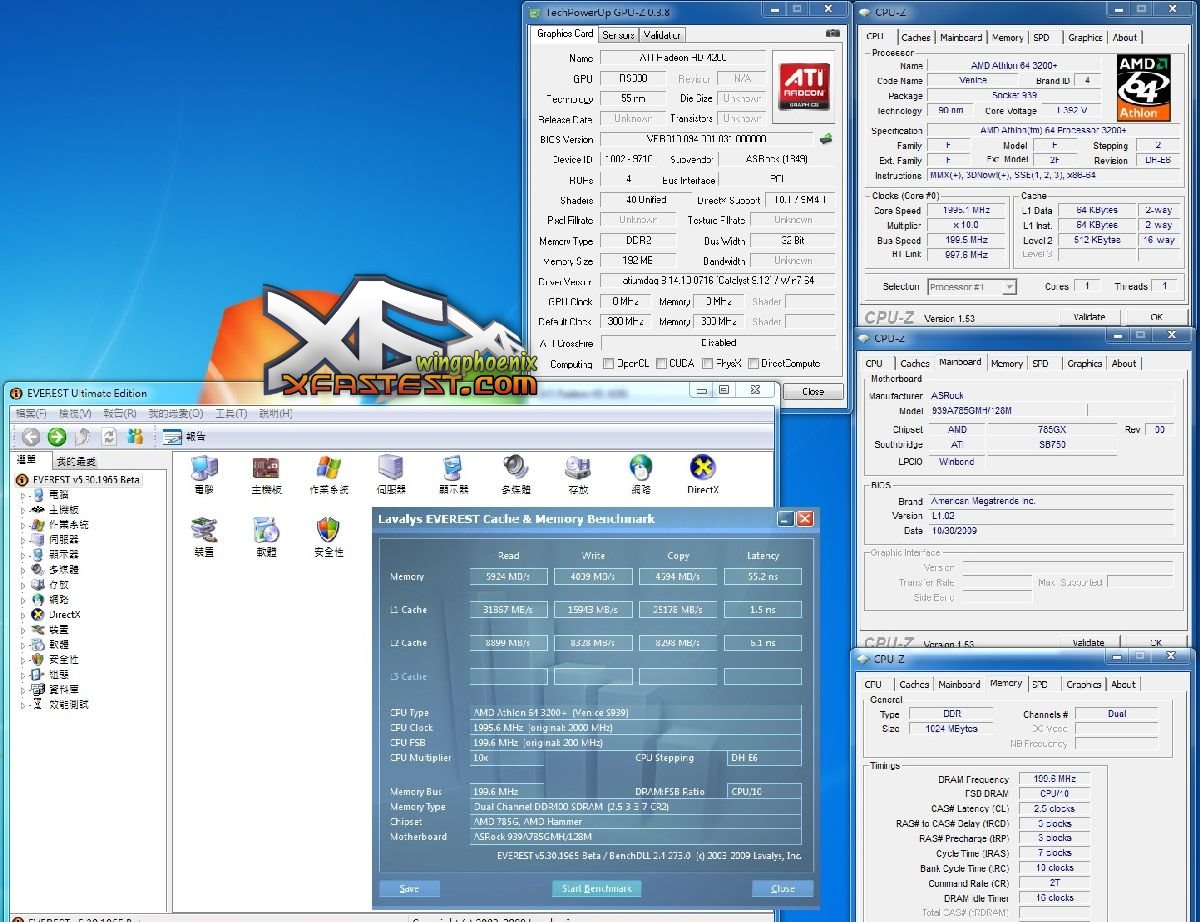Open the 網路 network icon in EVEREST's right pane

coord(641,468)
